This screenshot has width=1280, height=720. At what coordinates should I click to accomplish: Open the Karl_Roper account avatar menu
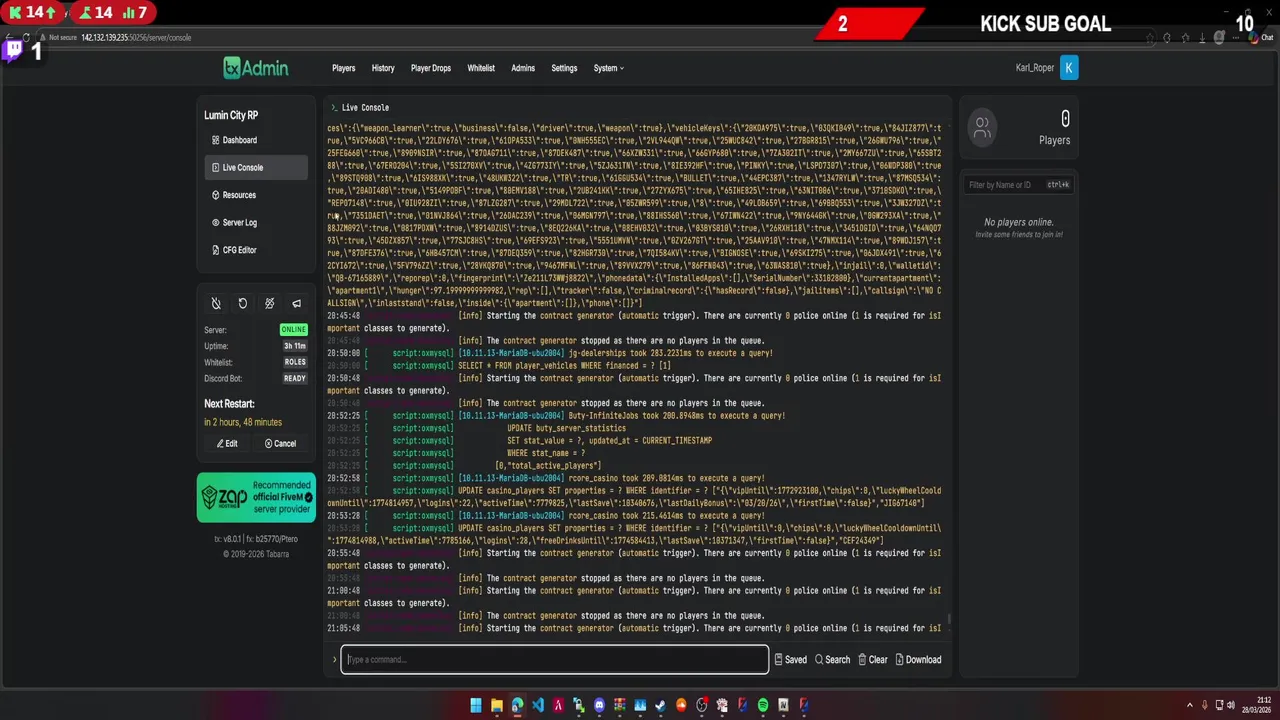(1069, 68)
